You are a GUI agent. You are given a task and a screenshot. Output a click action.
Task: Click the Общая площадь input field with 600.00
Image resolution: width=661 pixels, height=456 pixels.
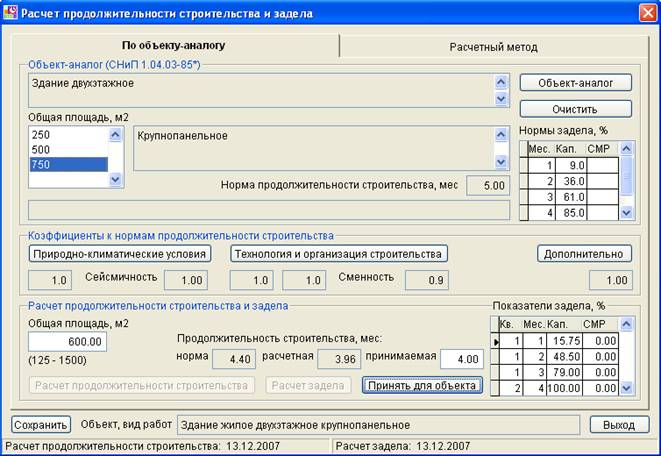coord(68,341)
